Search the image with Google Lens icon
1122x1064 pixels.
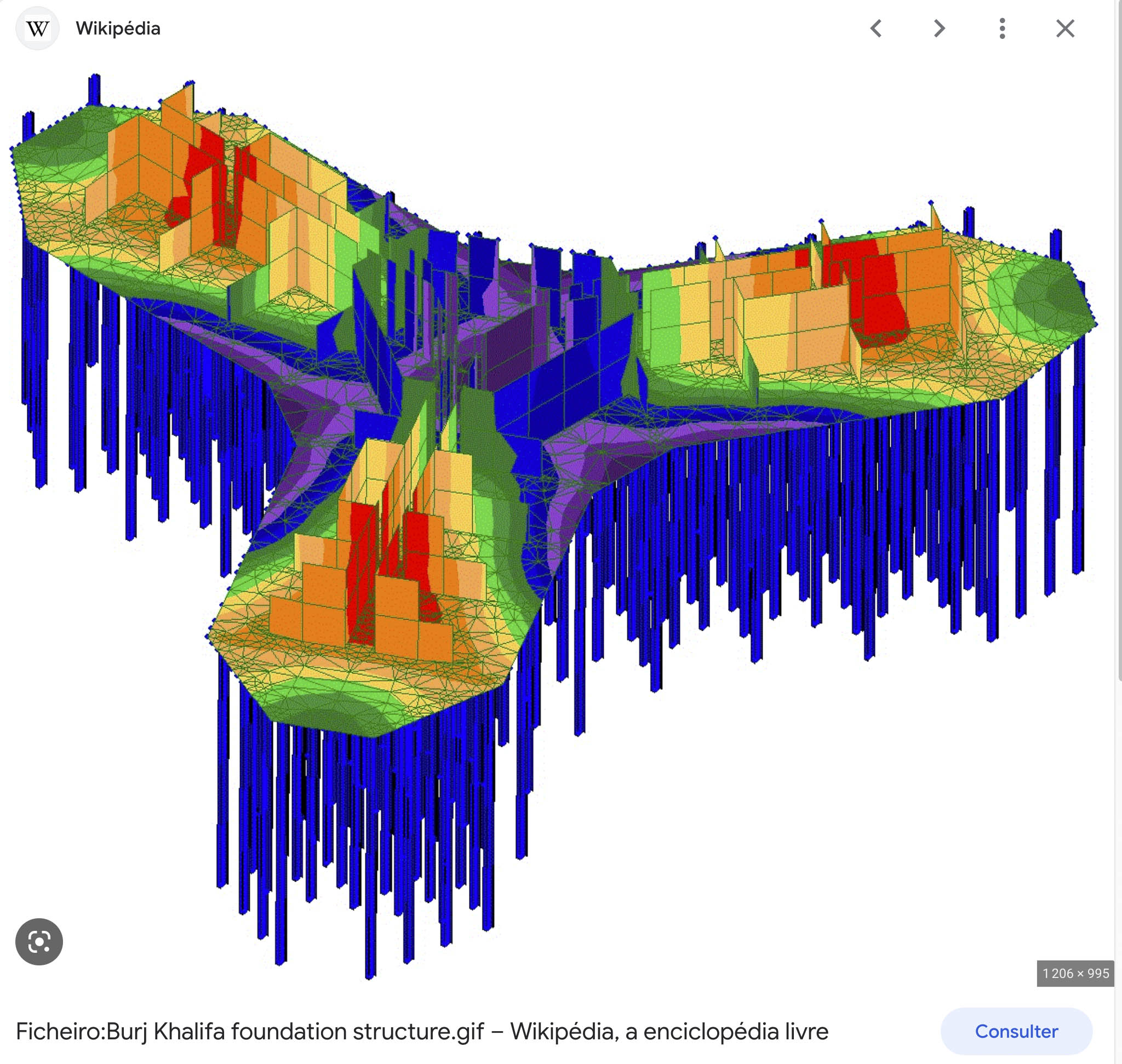(38, 941)
